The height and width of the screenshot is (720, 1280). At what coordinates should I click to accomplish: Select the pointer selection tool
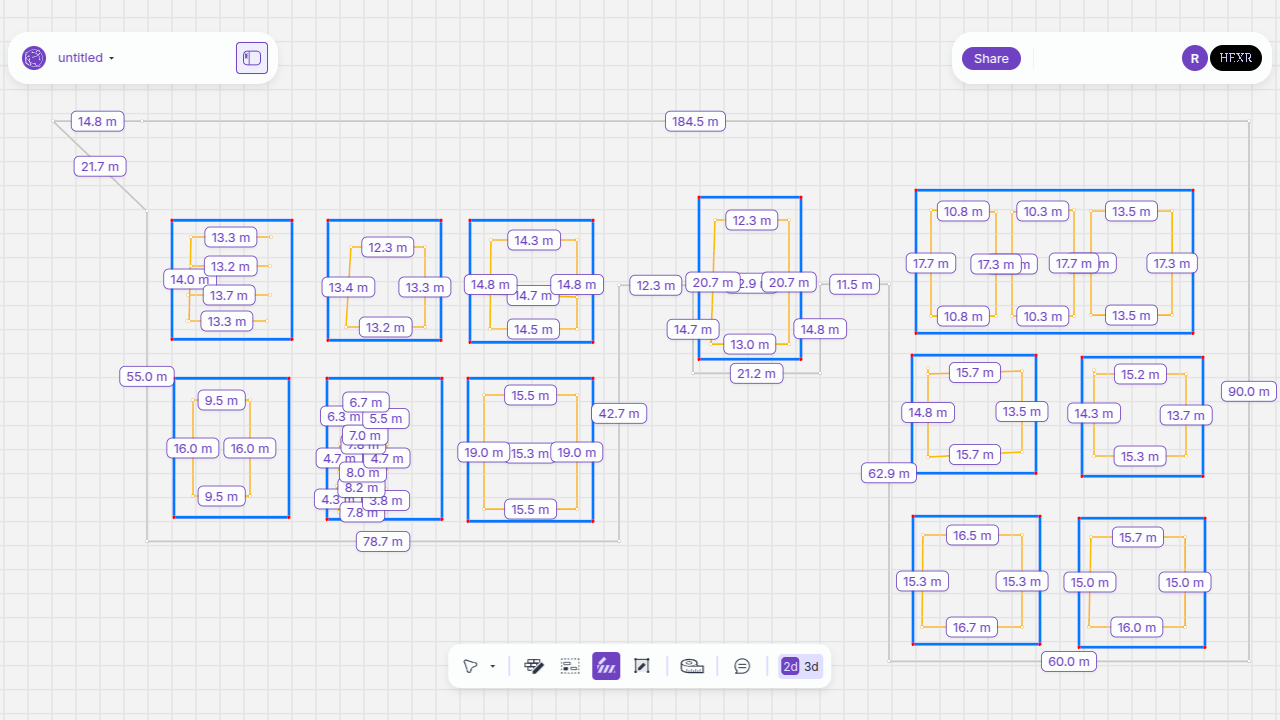coord(470,666)
